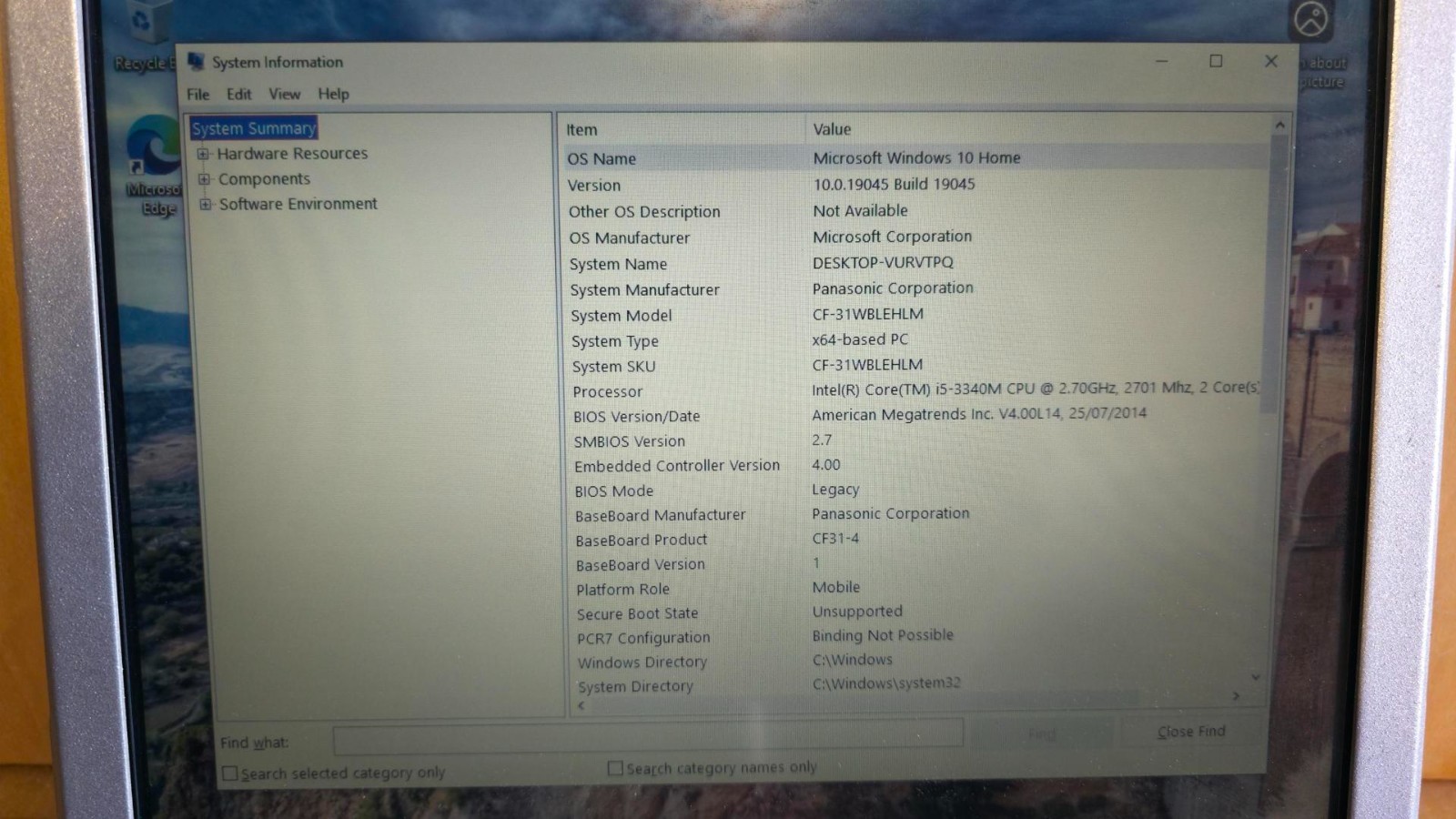Select BaseBoard Manufacturer row label
The width and height of the screenshot is (1456, 819).
(660, 515)
